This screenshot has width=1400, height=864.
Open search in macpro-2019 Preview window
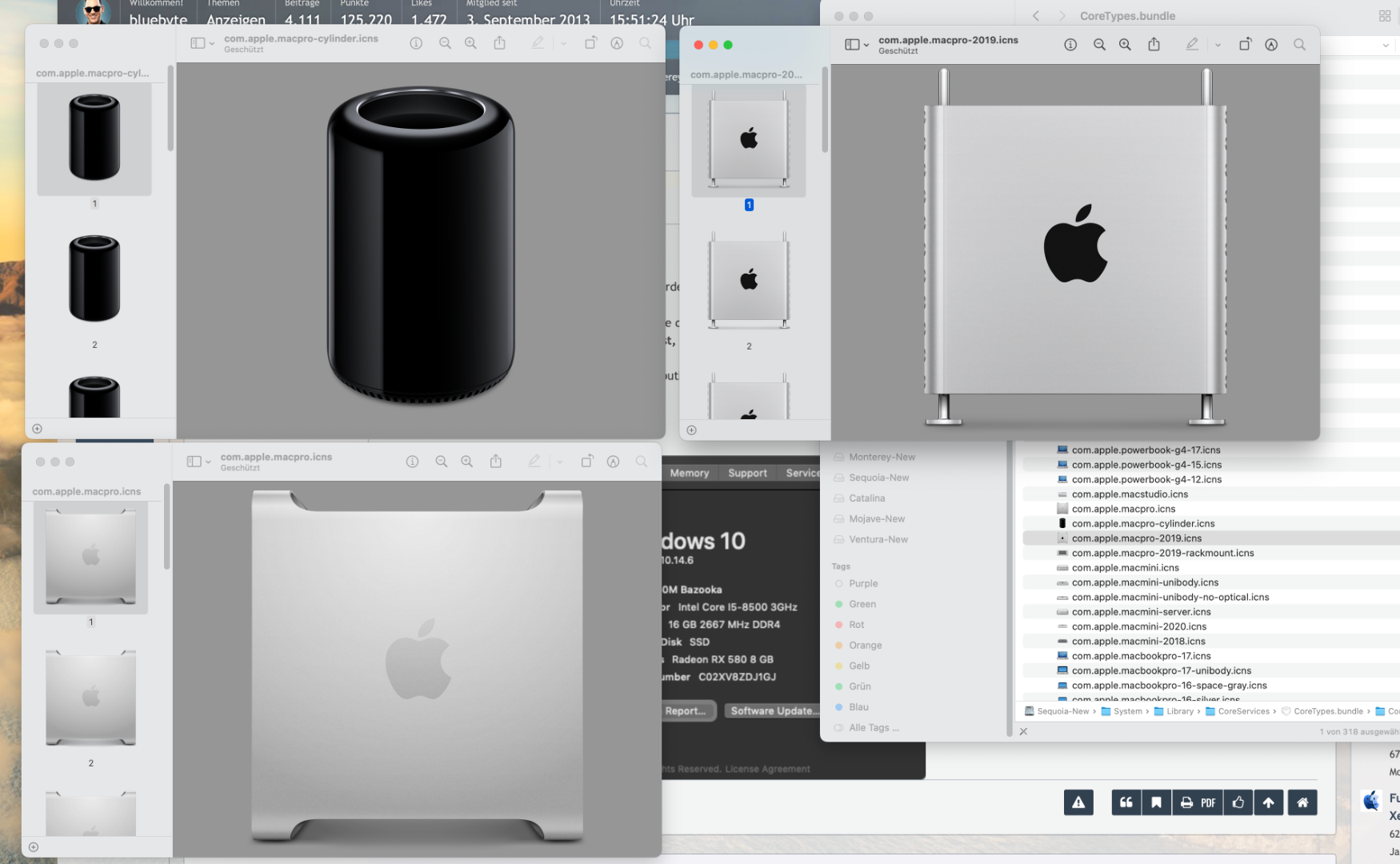(x=1299, y=45)
